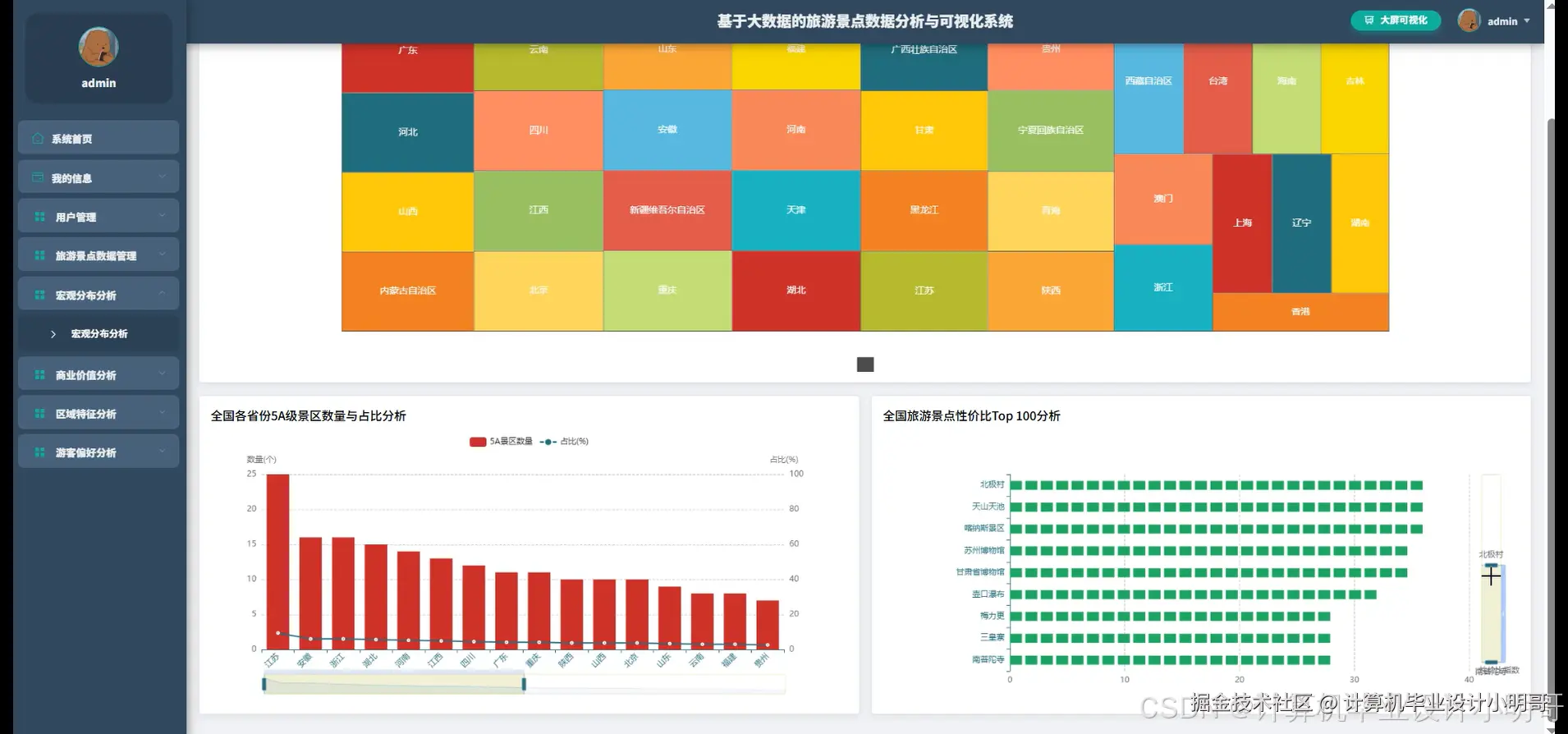The height and width of the screenshot is (734, 1568).
Task: Click the home icon beside 系统首页
Action: (x=38, y=138)
